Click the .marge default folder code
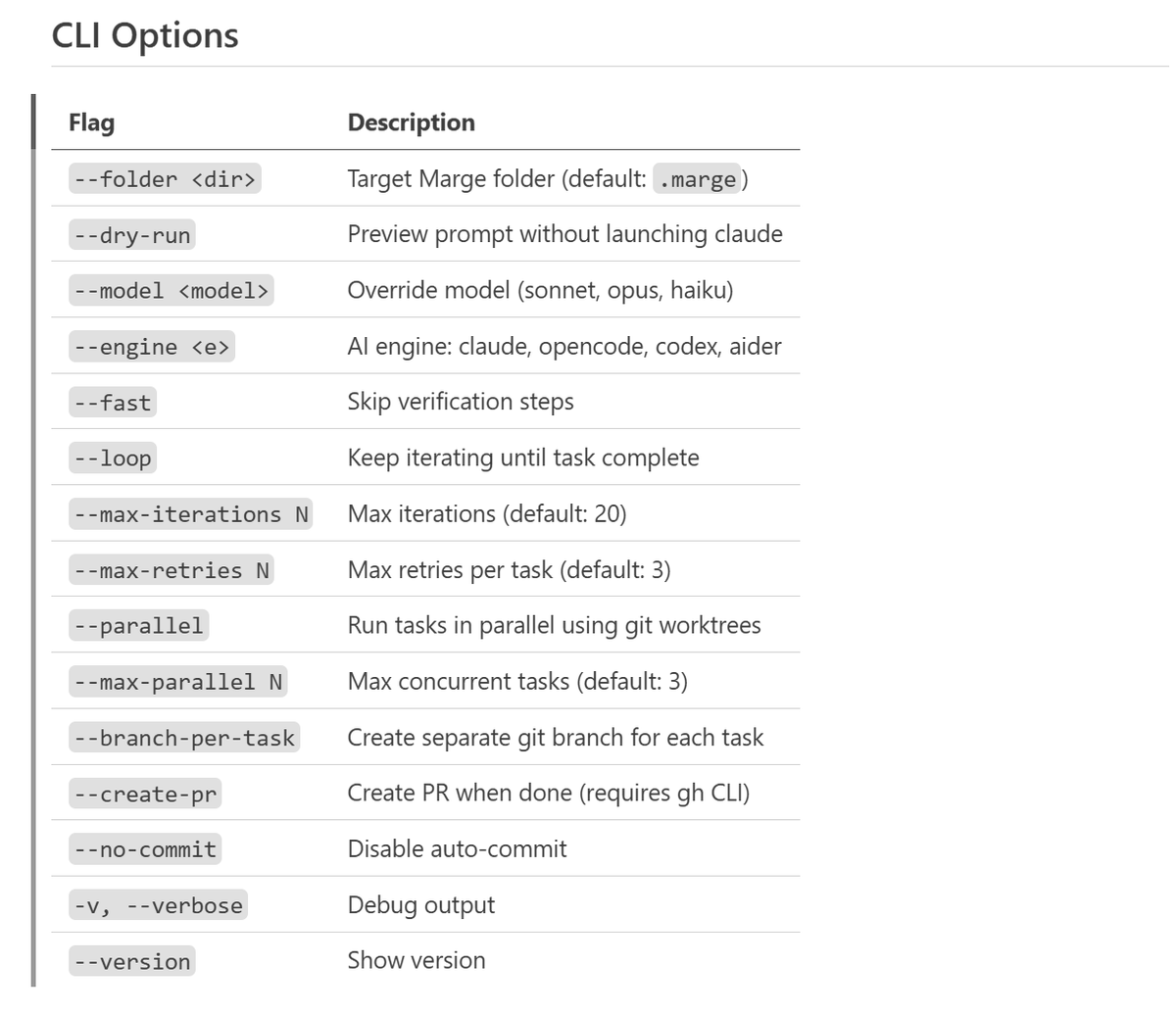Viewport: 1176px width, 1013px height. click(x=697, y=179)
